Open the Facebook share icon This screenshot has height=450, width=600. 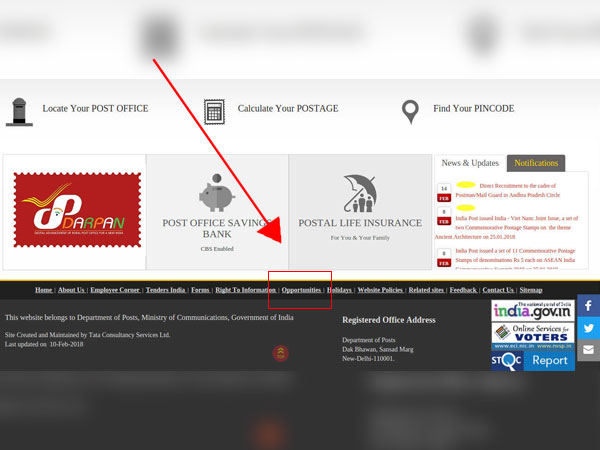(589, 305)
